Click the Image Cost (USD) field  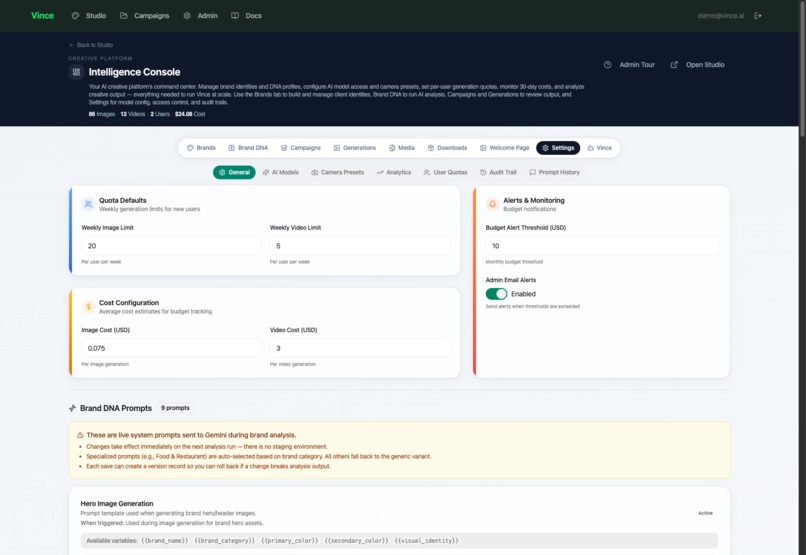171,348
